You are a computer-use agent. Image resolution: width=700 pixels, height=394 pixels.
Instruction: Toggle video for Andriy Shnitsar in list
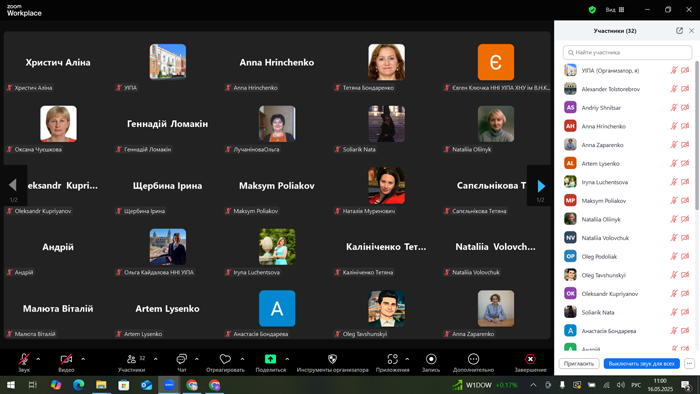click(685, 108)
